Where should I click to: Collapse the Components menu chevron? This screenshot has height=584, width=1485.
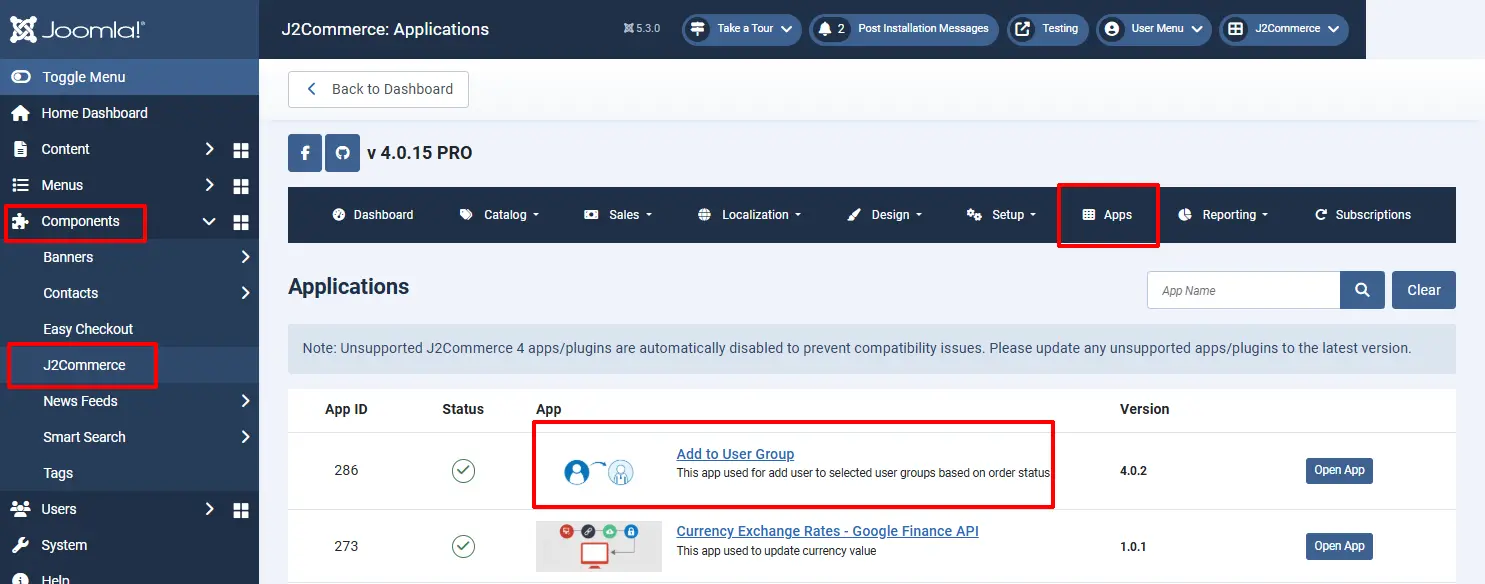tap(209, 221)
